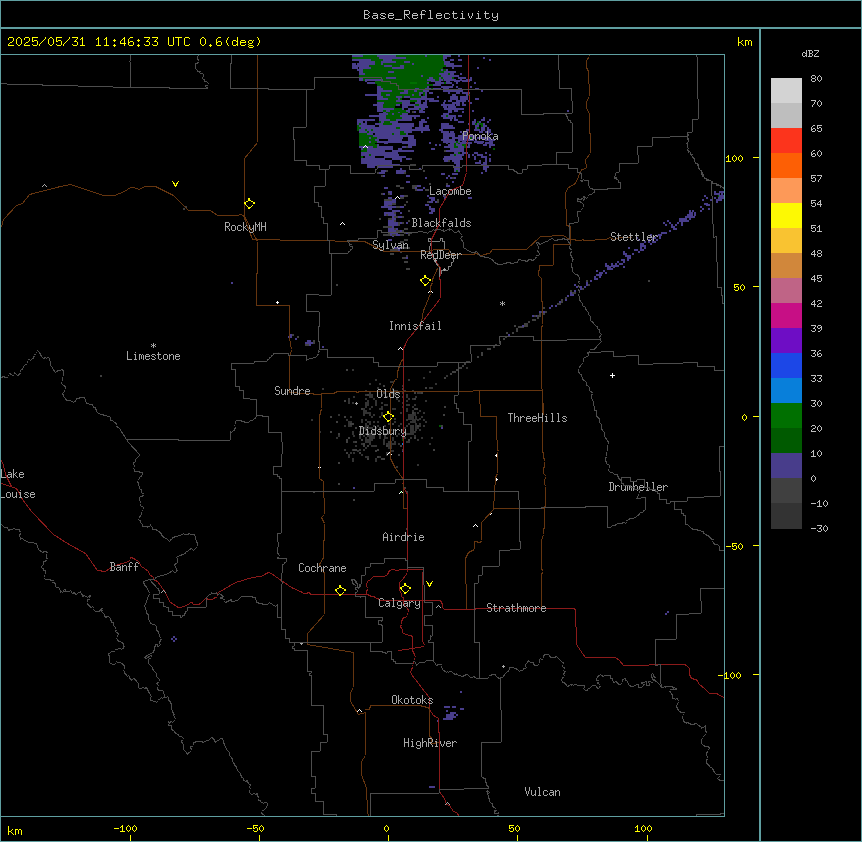This screenshot has width=862, height=842.
Task: Click the Lacombe city label
Action: coord(450,191)
